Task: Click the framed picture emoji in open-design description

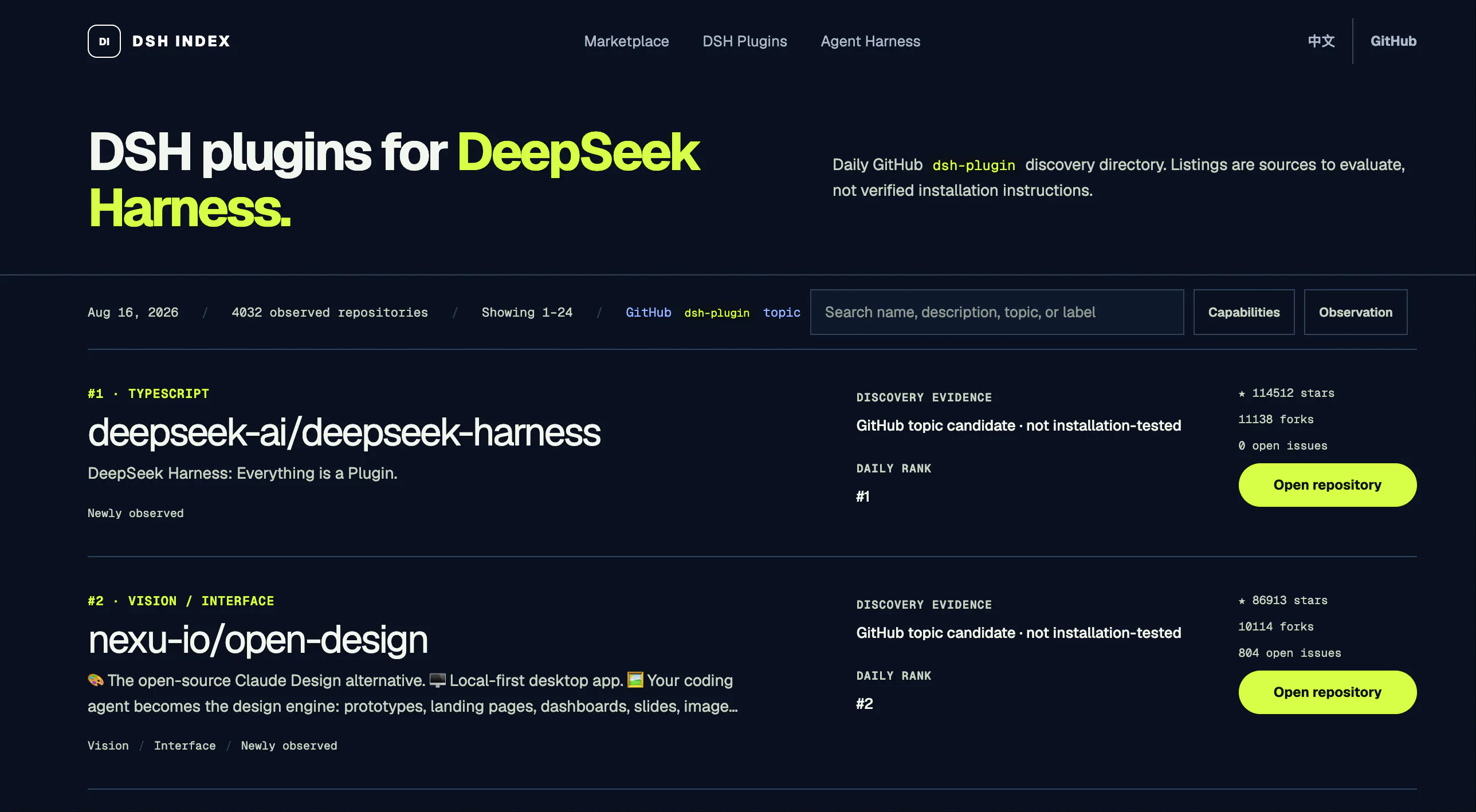Action: click(x=635, y=680)
